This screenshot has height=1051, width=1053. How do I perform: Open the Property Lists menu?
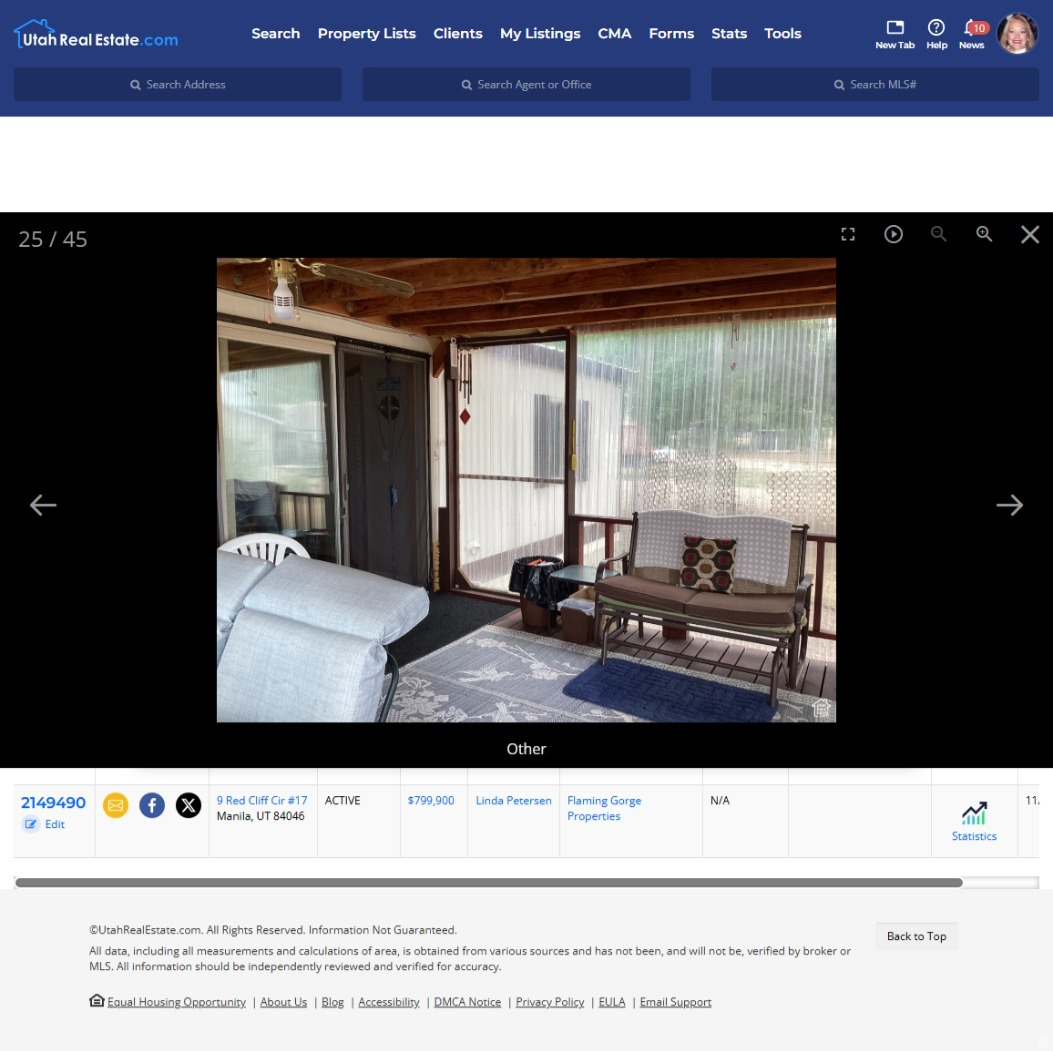[366, 33]
